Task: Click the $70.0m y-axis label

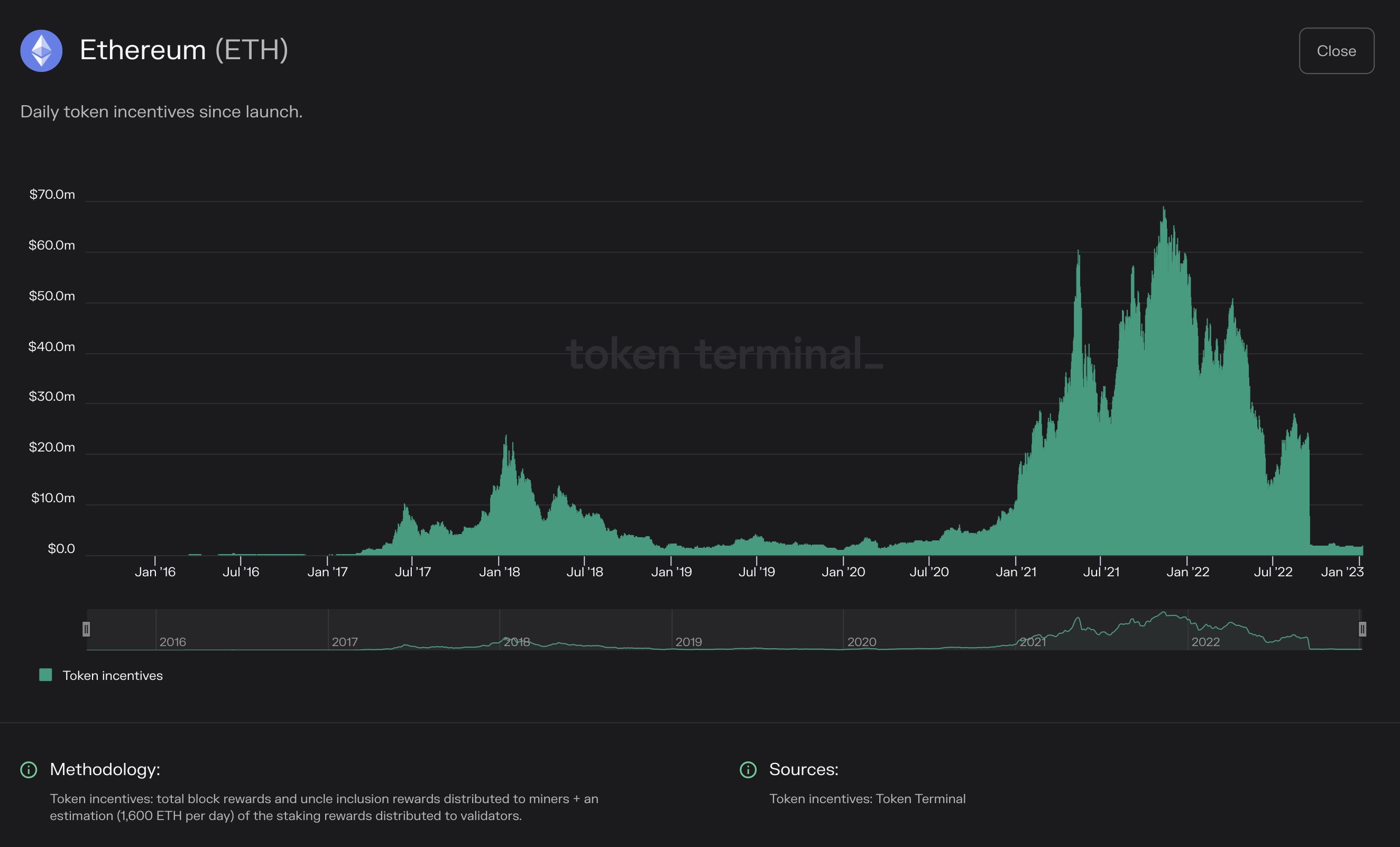Action: [x=52, y=194]
